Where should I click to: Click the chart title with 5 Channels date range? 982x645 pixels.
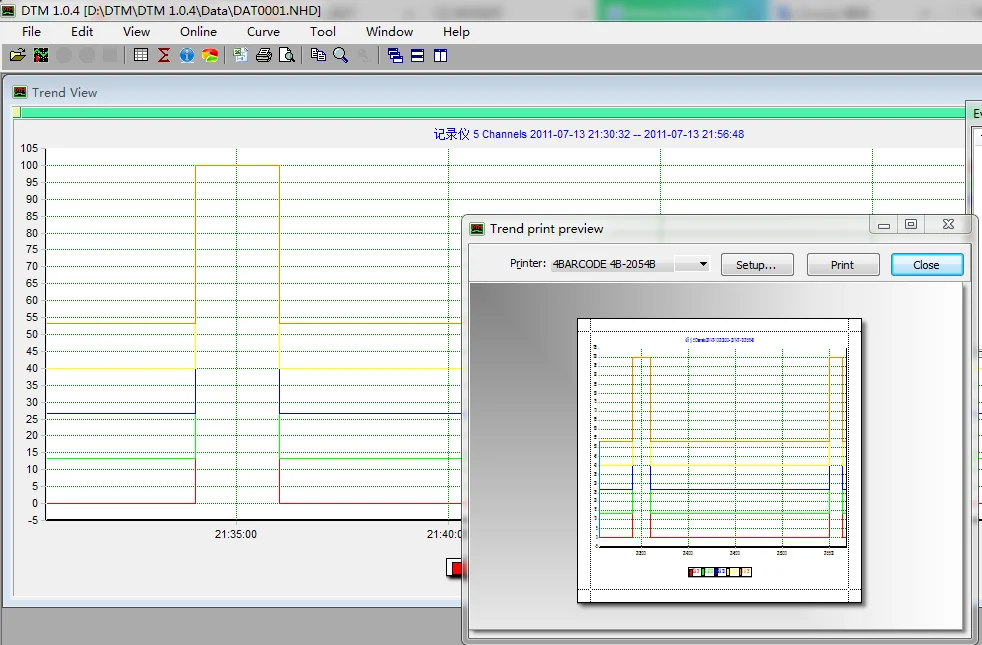click(589, 134)
